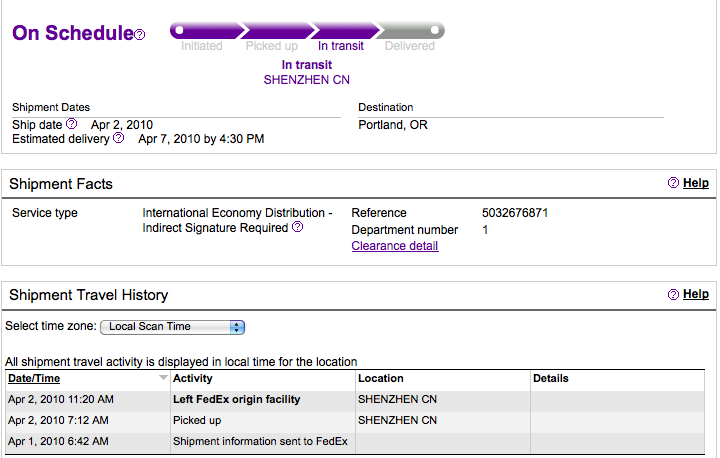Click the Picked up progress step
Image resolution: width=720 pixels, height=458 pixels.
271,46
